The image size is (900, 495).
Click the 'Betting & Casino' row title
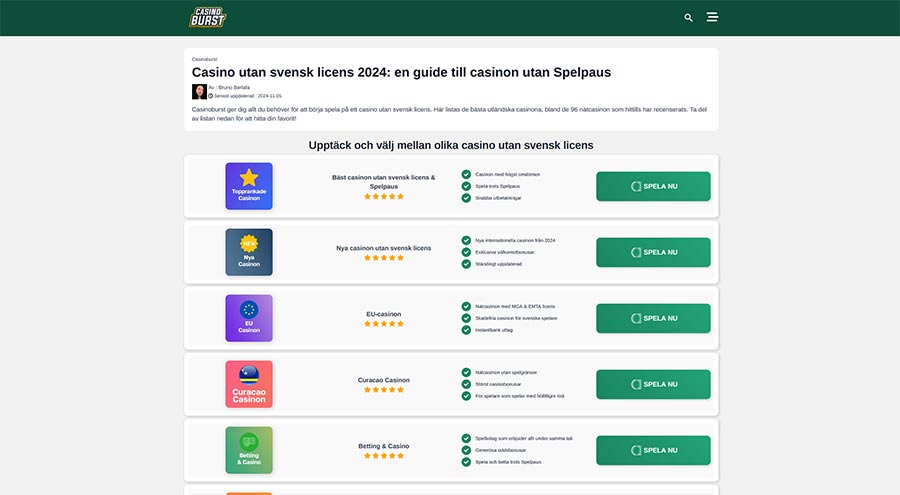[x=383, y=446]
